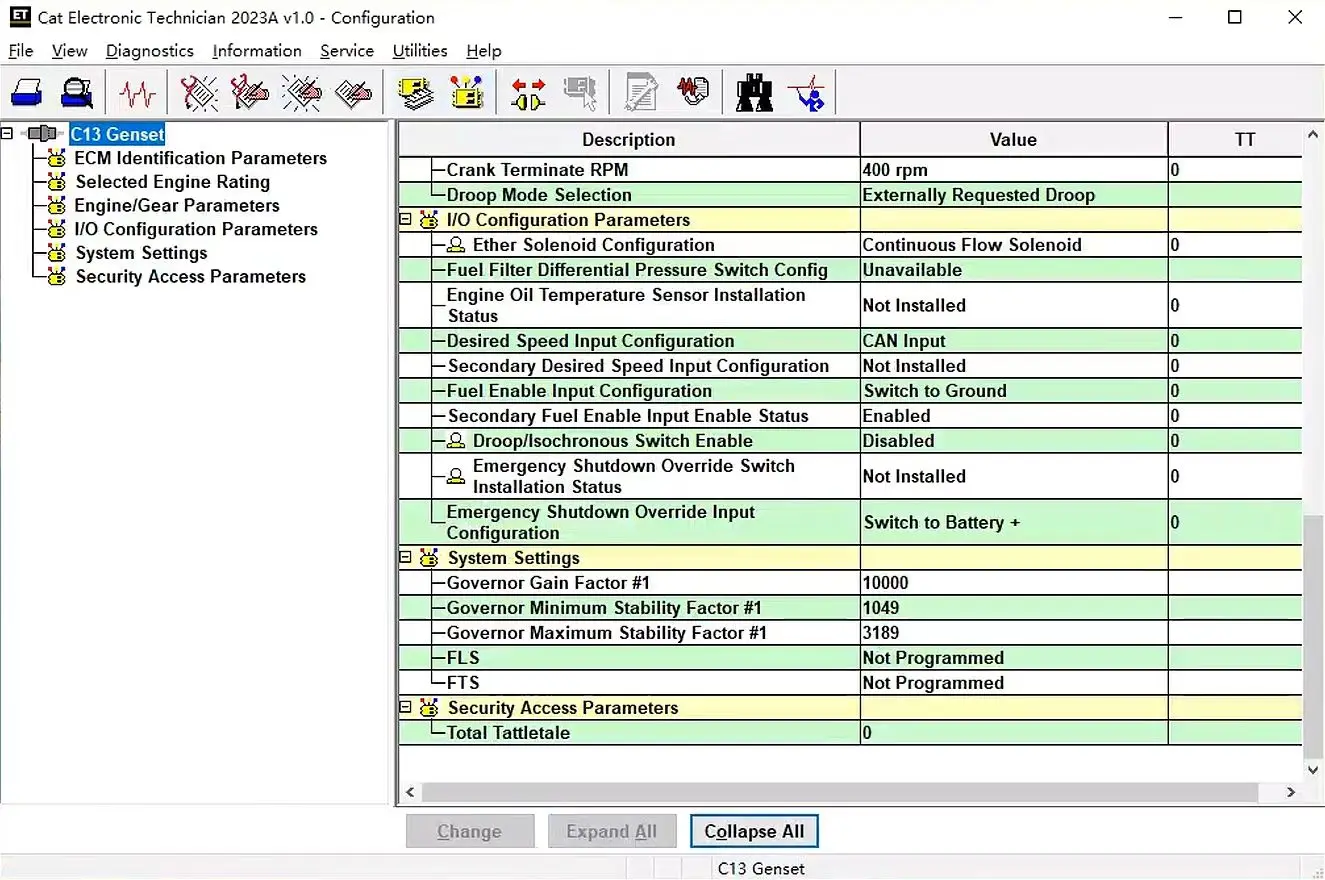1325x880 pixels.
Task: Open Active Diagnostic Codes stethoscope icon
Action: (199, 93)
